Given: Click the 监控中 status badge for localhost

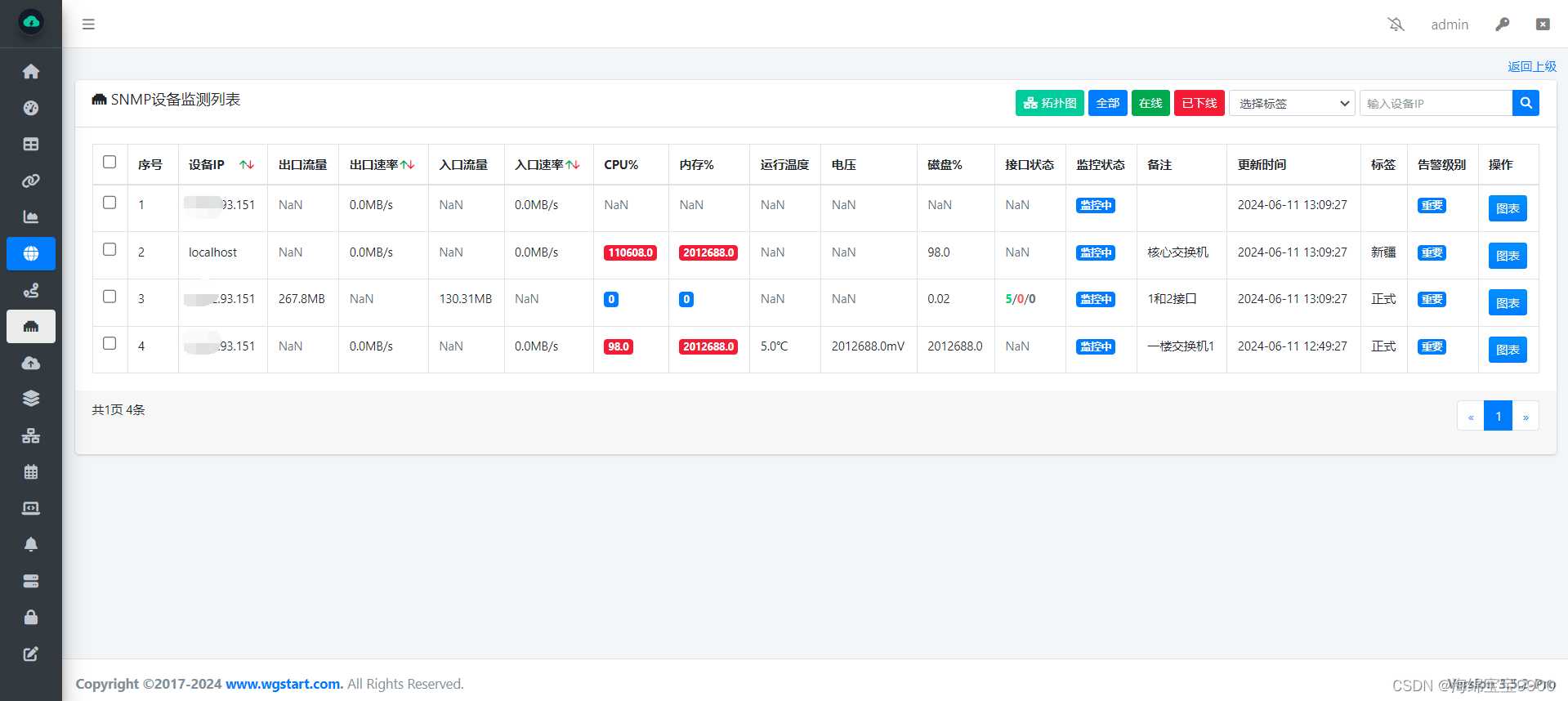Looking at the screenshot, I should click(x=1096, y=252).
